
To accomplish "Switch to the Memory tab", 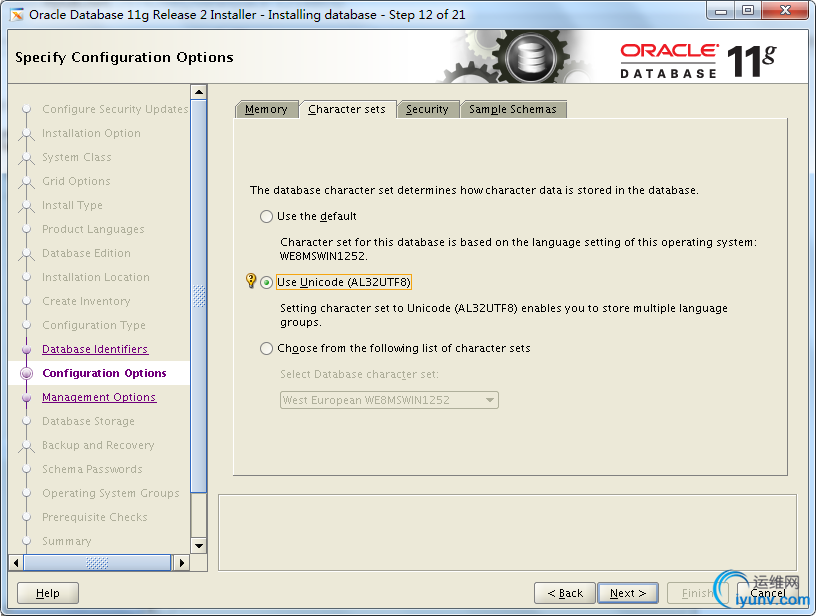I will [x=266, y=109].
